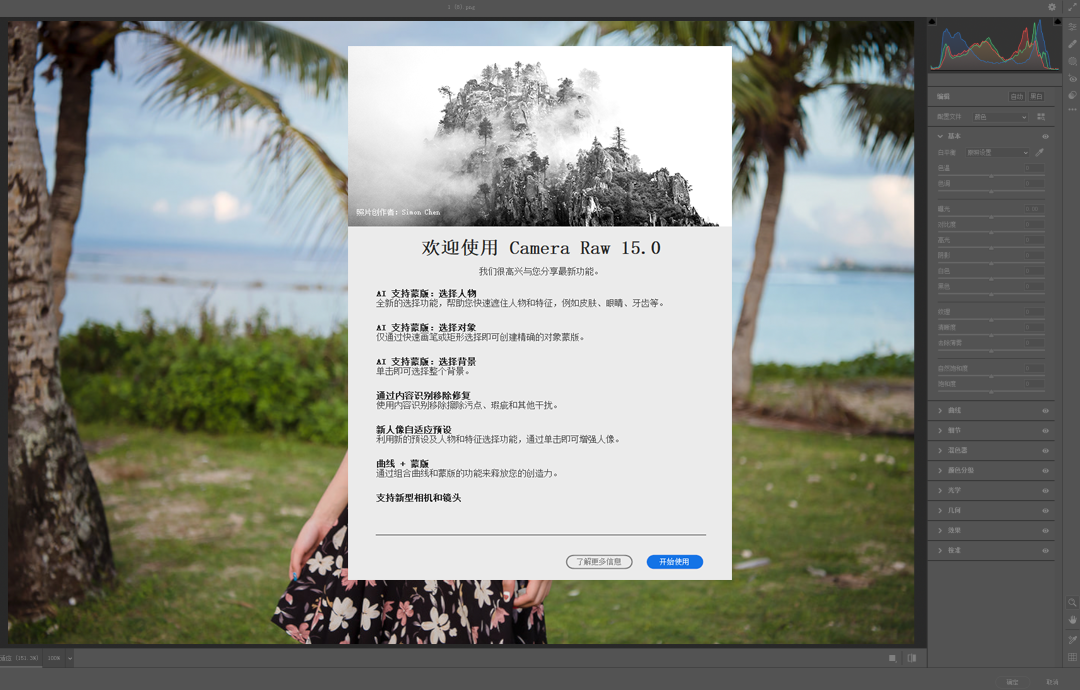Image resolution: width=1080 pixels, height=690 pixels.
Task: Browse profiles grid icon next to 颜色
Action: [x=1041, y=117]
